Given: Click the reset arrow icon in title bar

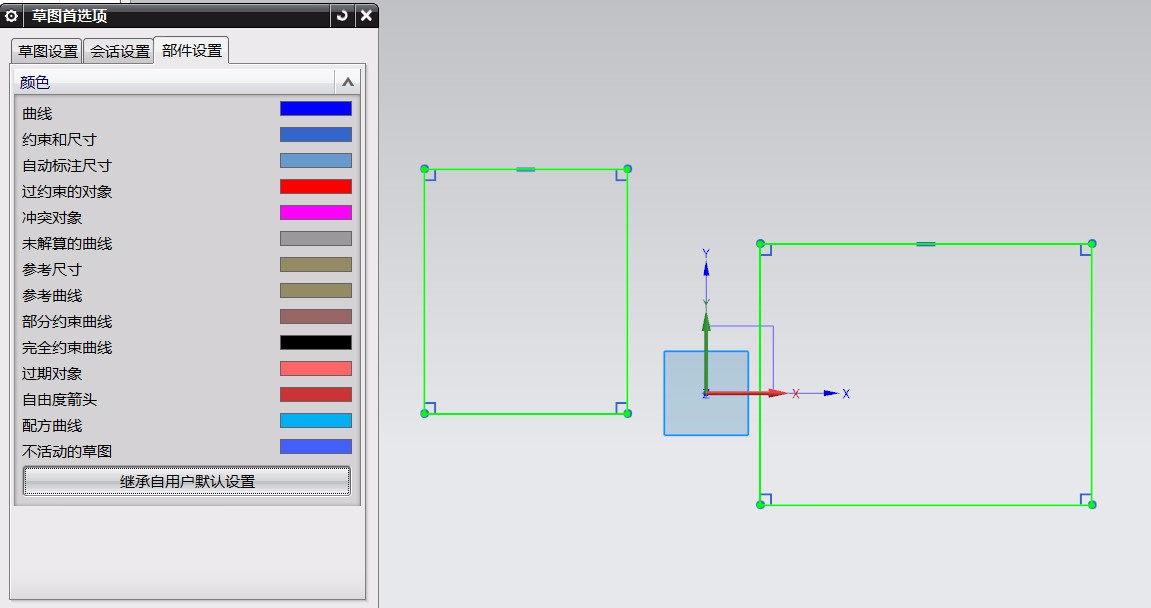Looking at the screenshot, I should click(x=343, y=15).
